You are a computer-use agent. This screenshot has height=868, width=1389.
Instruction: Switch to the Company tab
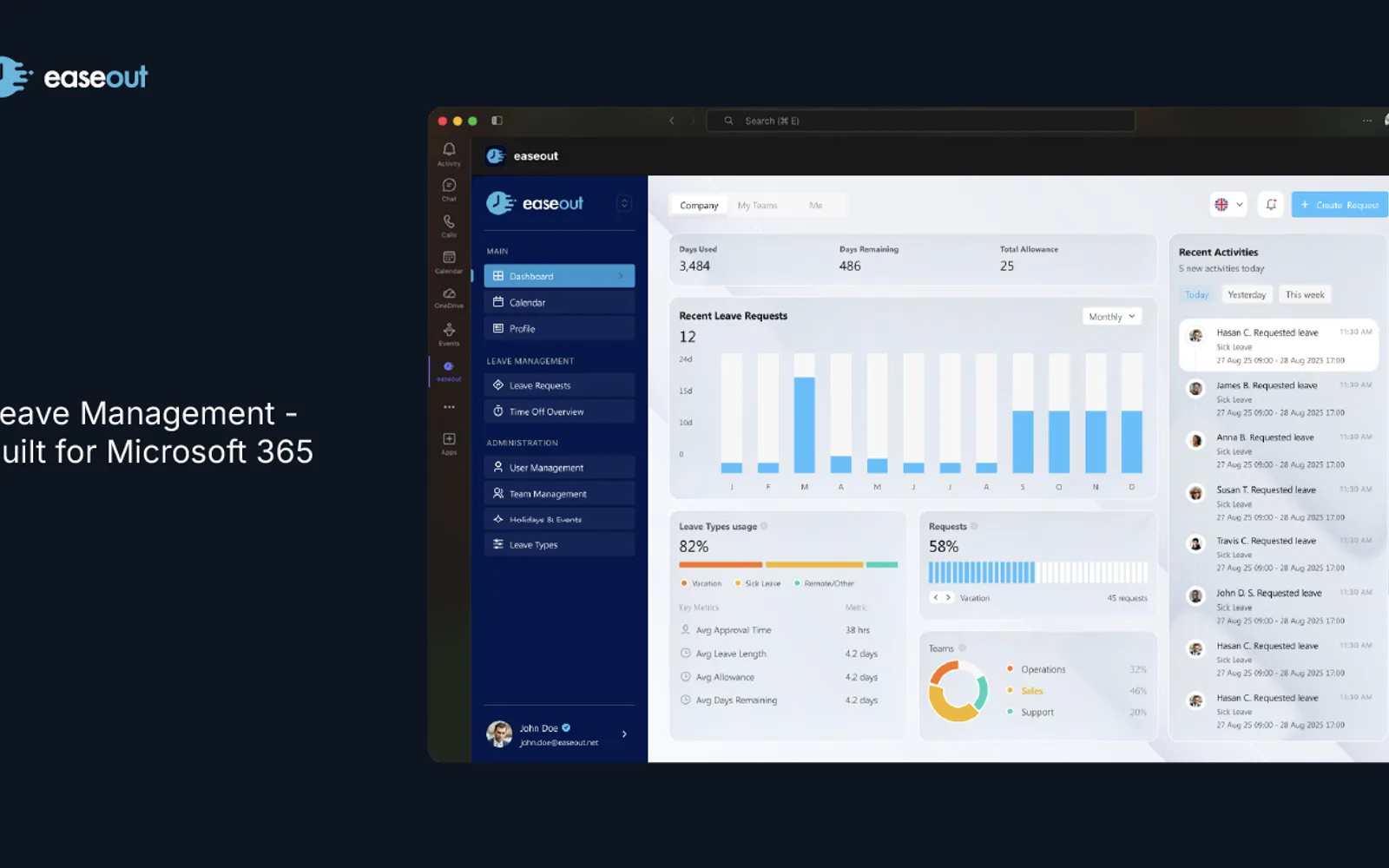tap(699, 206)
